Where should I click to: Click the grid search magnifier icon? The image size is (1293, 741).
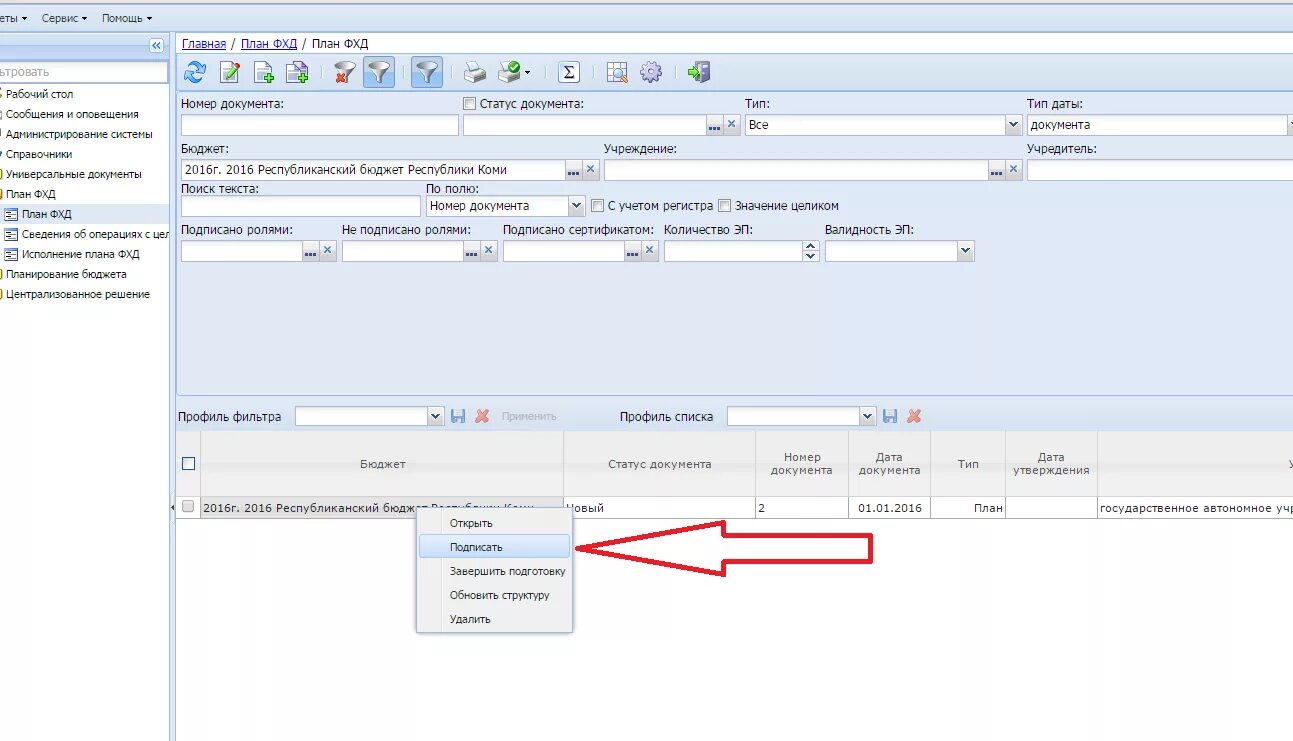[617, 72]
